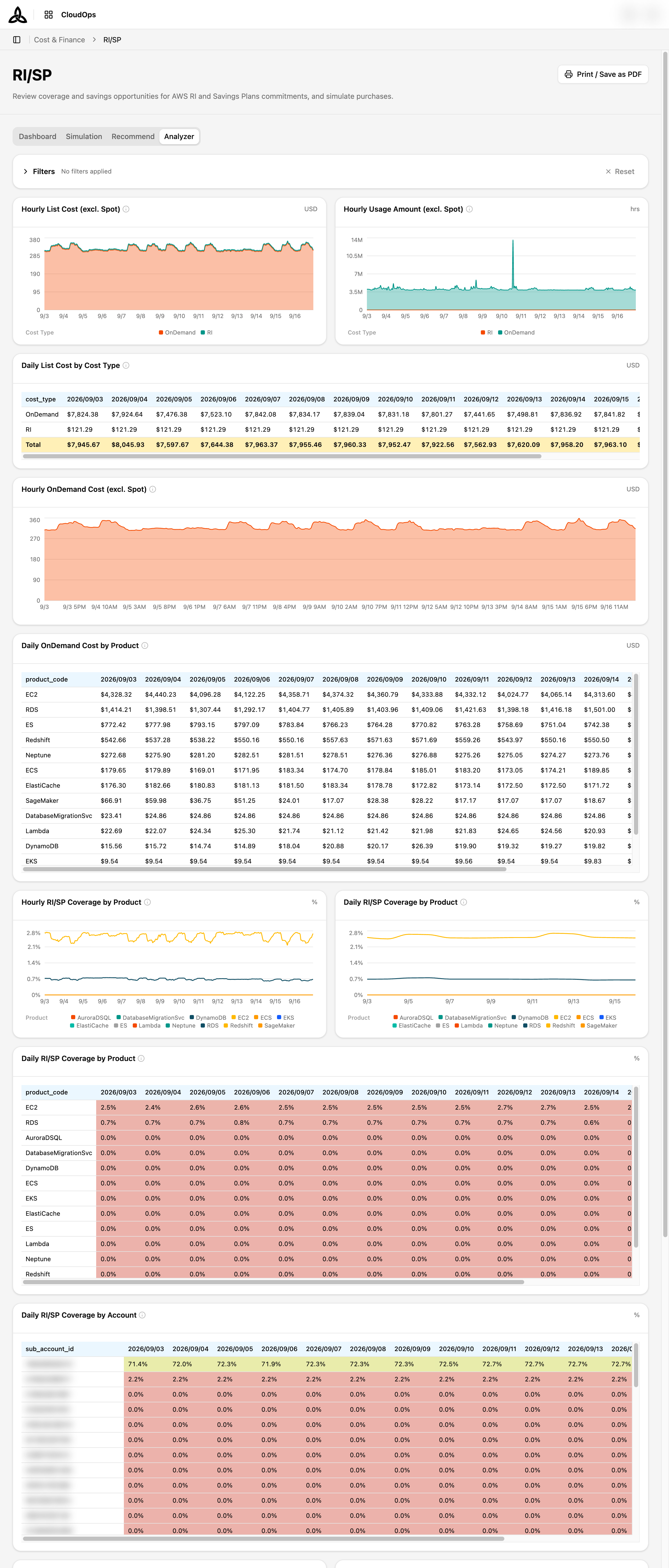
Task: Toggle SageMaker legend in Hourly RI/SP Coverage chart
Action: click(x=276, y=1026)
